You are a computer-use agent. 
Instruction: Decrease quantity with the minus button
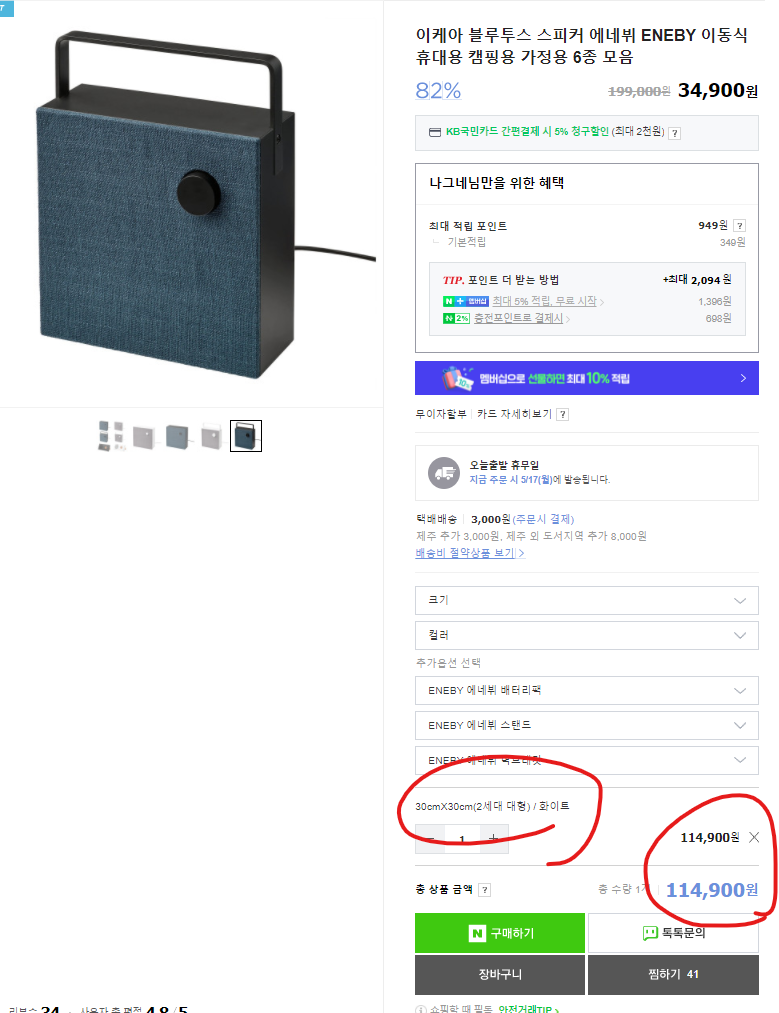click(430, 839)
